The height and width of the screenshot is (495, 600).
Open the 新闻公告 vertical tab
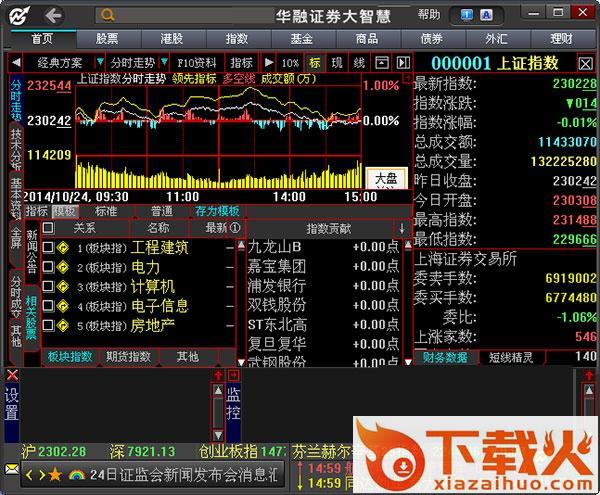click(32, 251)
